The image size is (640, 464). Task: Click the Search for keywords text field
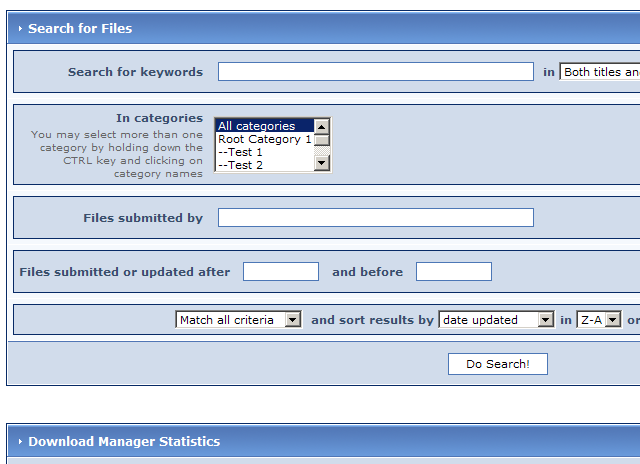pos(376,71)
